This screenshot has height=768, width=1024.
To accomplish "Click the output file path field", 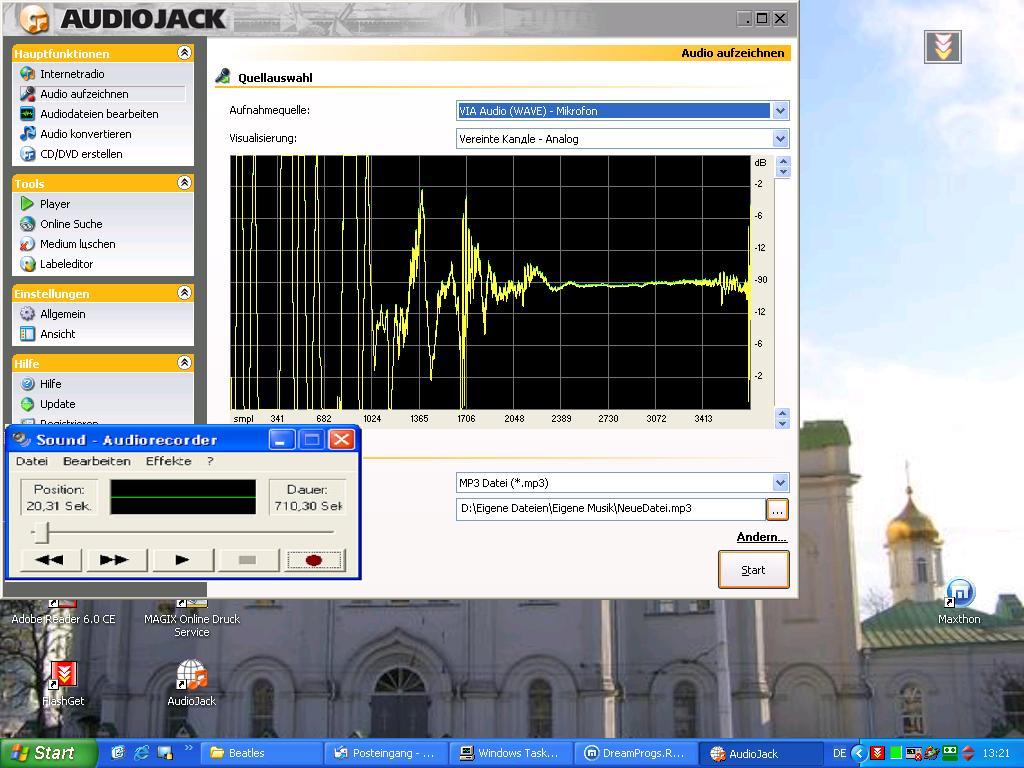I will (x=611, y=509).
